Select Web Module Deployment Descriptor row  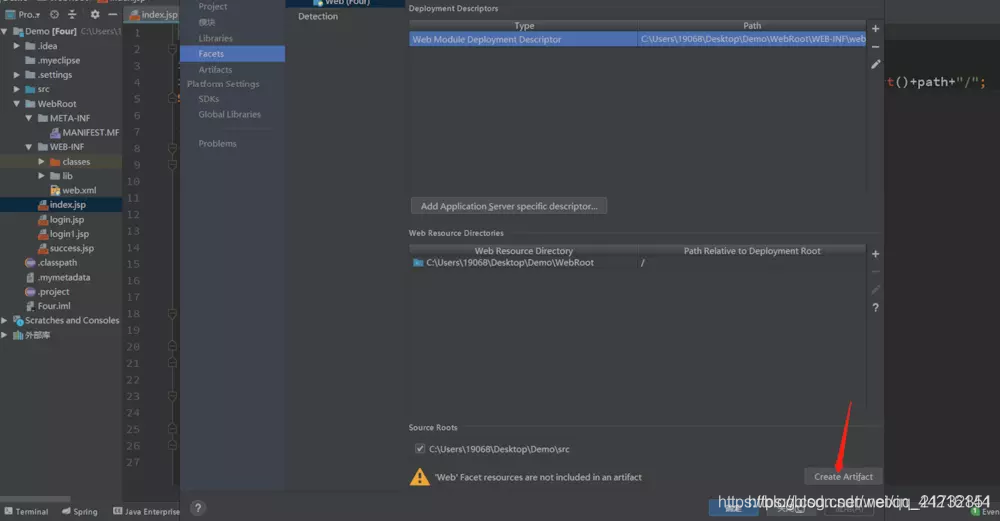[x=637, y=39]
